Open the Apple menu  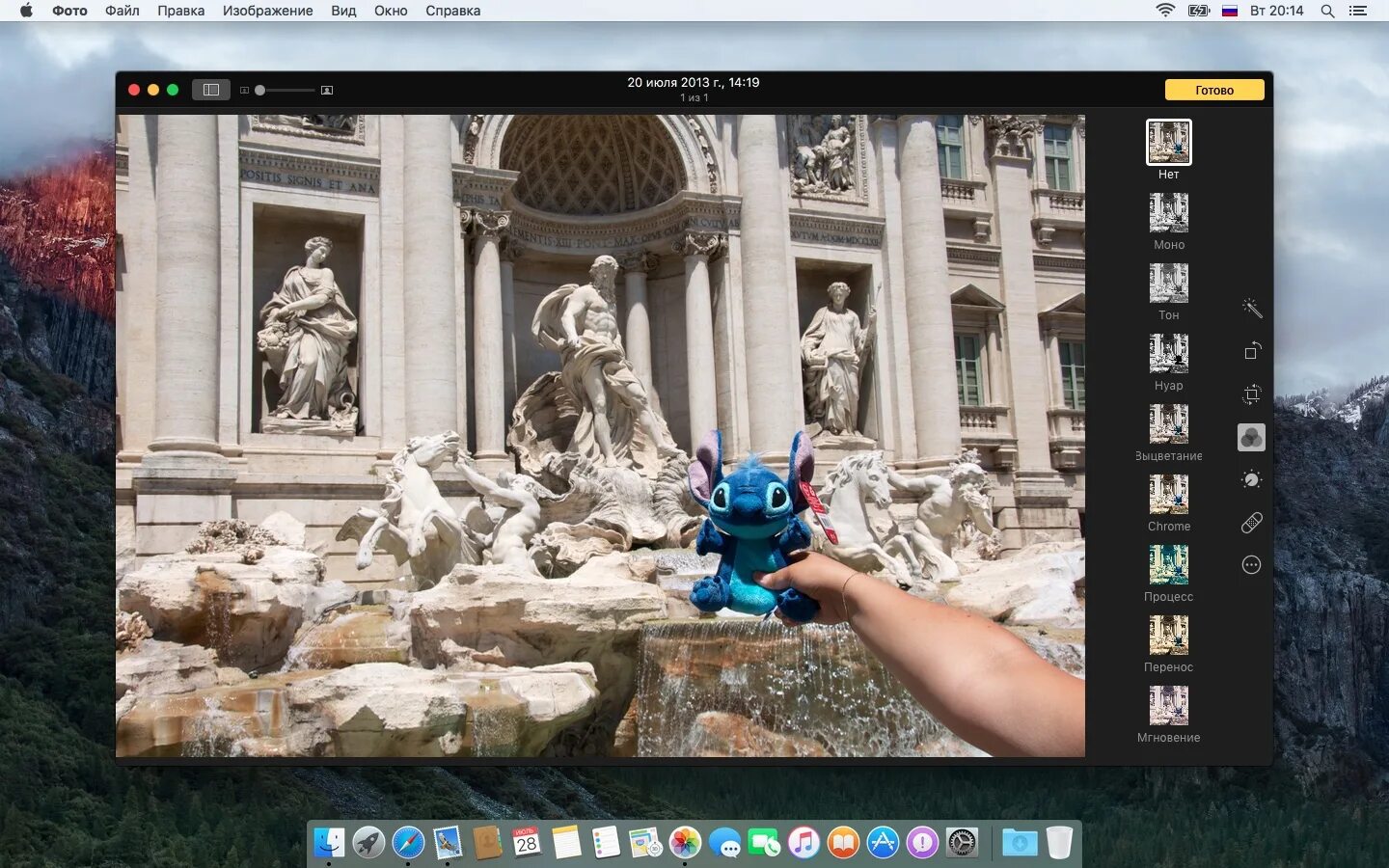[26, 11]
